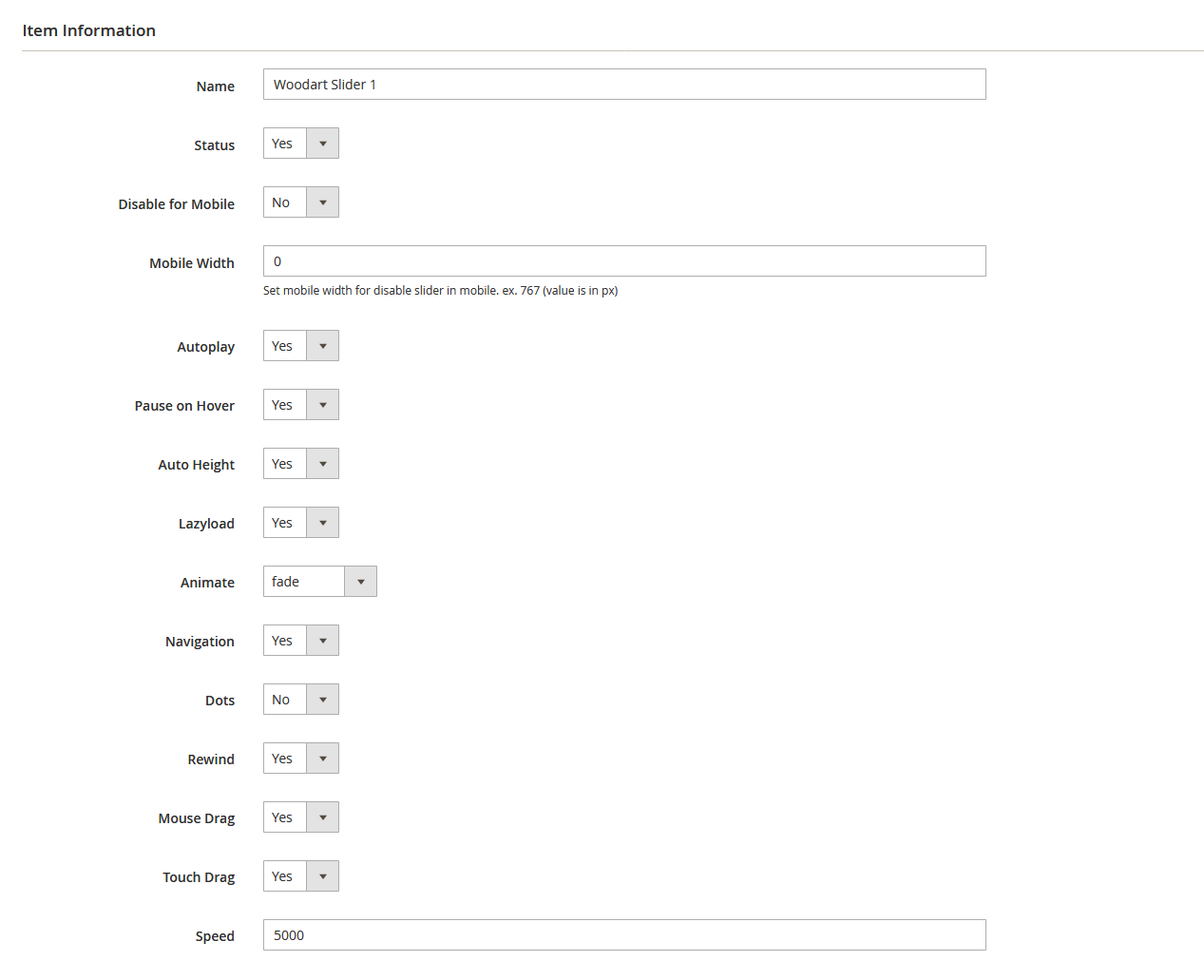Expand the Disable for Mobile dropdown
This screenshot has width=1204, height=980.
(300, 202)
